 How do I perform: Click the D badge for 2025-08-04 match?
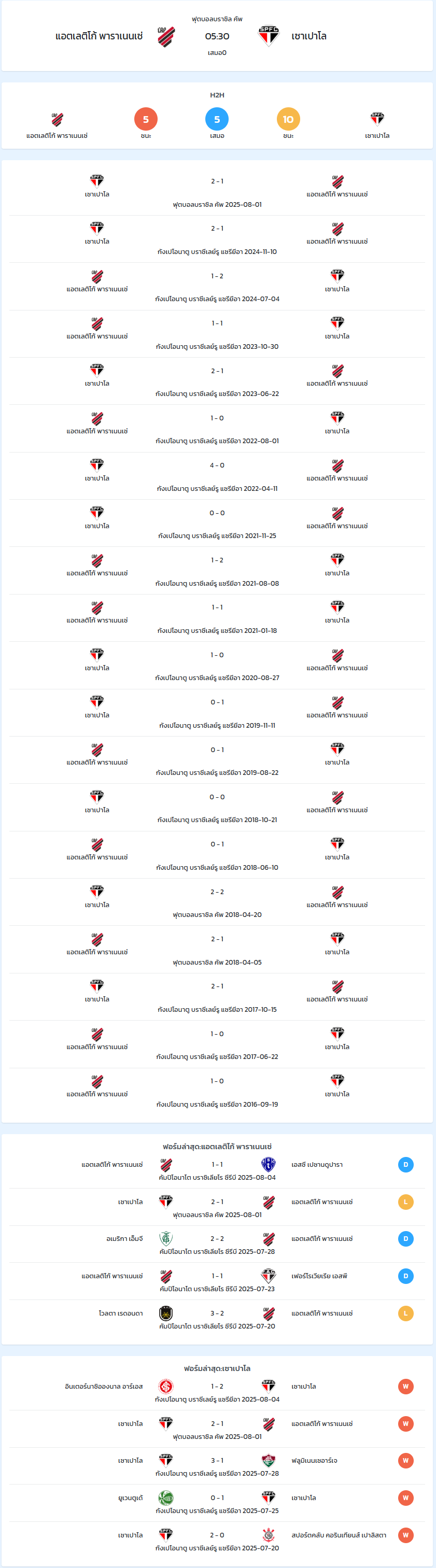(x=405, y=1164)
